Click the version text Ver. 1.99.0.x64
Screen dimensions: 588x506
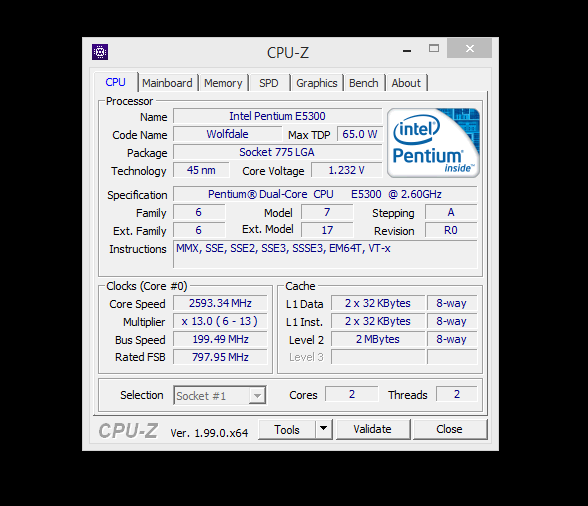(x=209, y=433)
